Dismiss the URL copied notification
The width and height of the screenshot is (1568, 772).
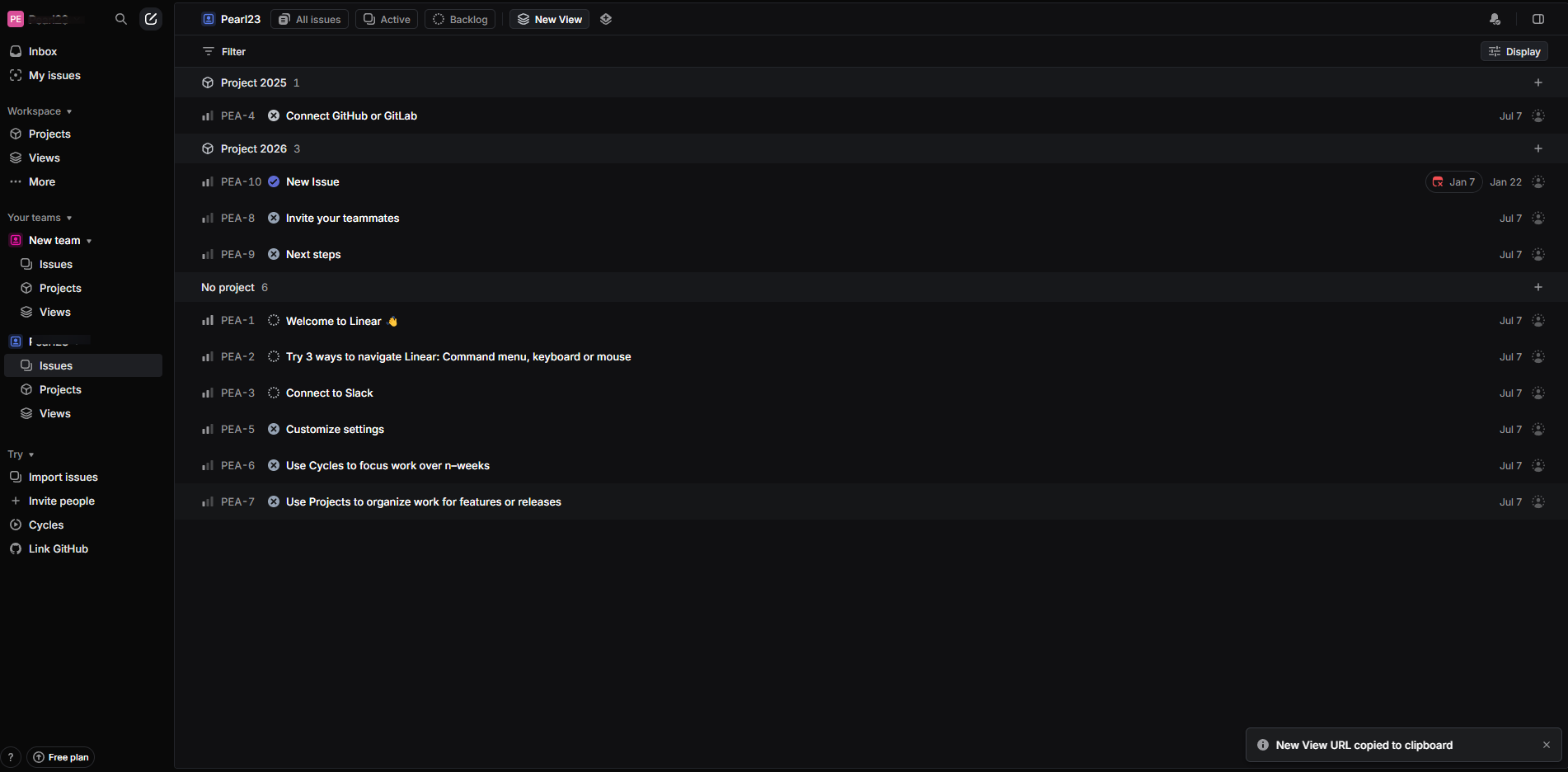[x=1547, y=745]
